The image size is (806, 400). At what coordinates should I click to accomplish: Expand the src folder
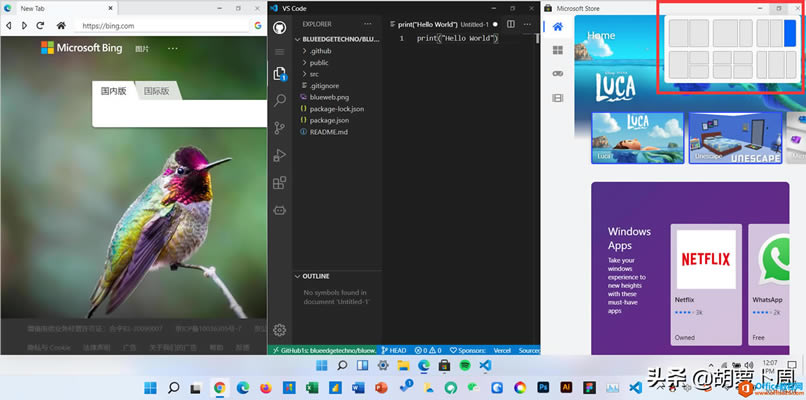click(337, 74)
